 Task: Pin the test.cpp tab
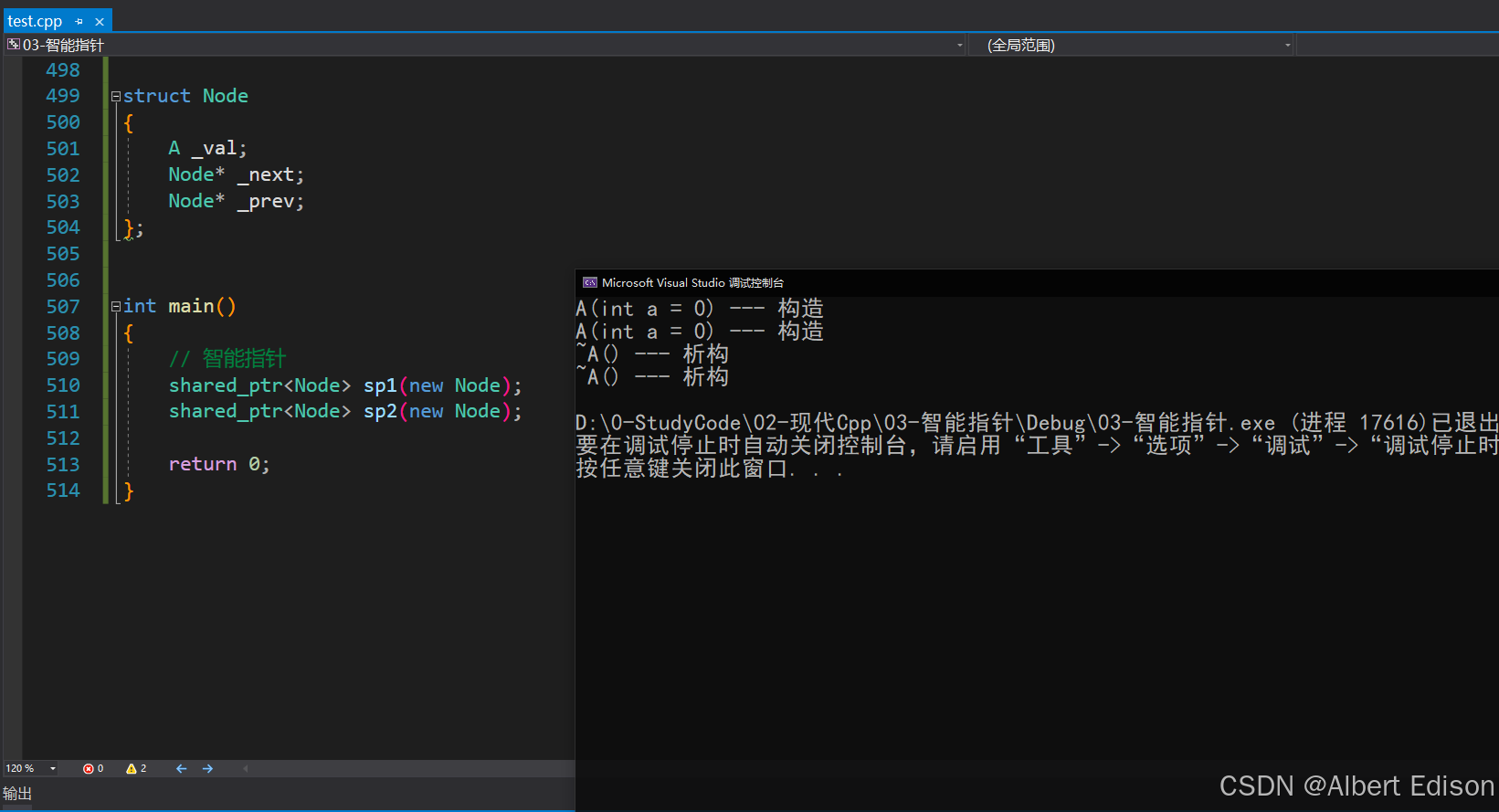(79, 21)
